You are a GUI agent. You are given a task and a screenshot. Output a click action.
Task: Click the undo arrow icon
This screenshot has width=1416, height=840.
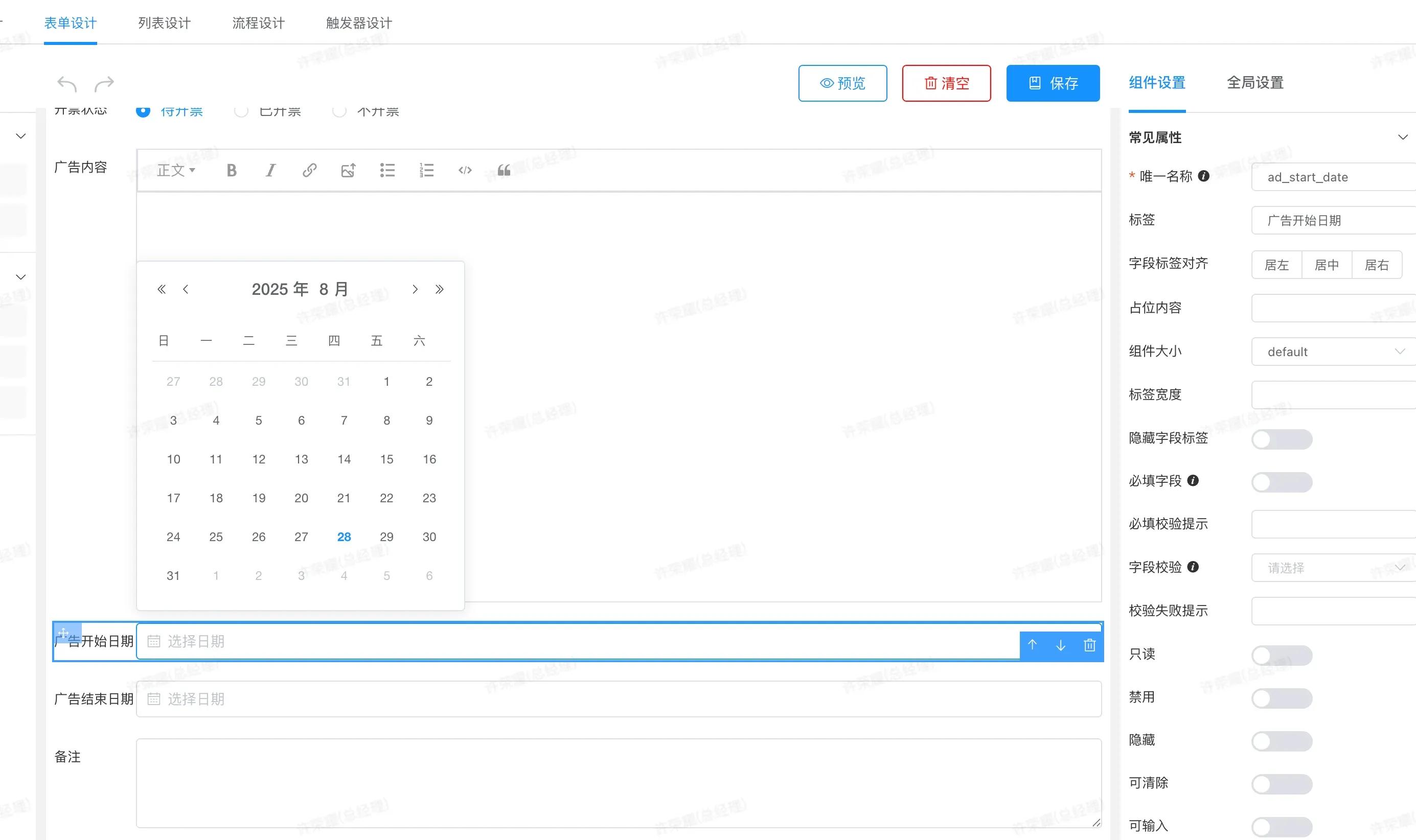pos(67,84)
